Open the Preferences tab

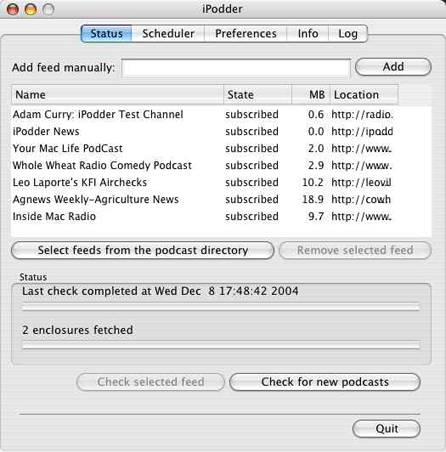click(246, 33)
